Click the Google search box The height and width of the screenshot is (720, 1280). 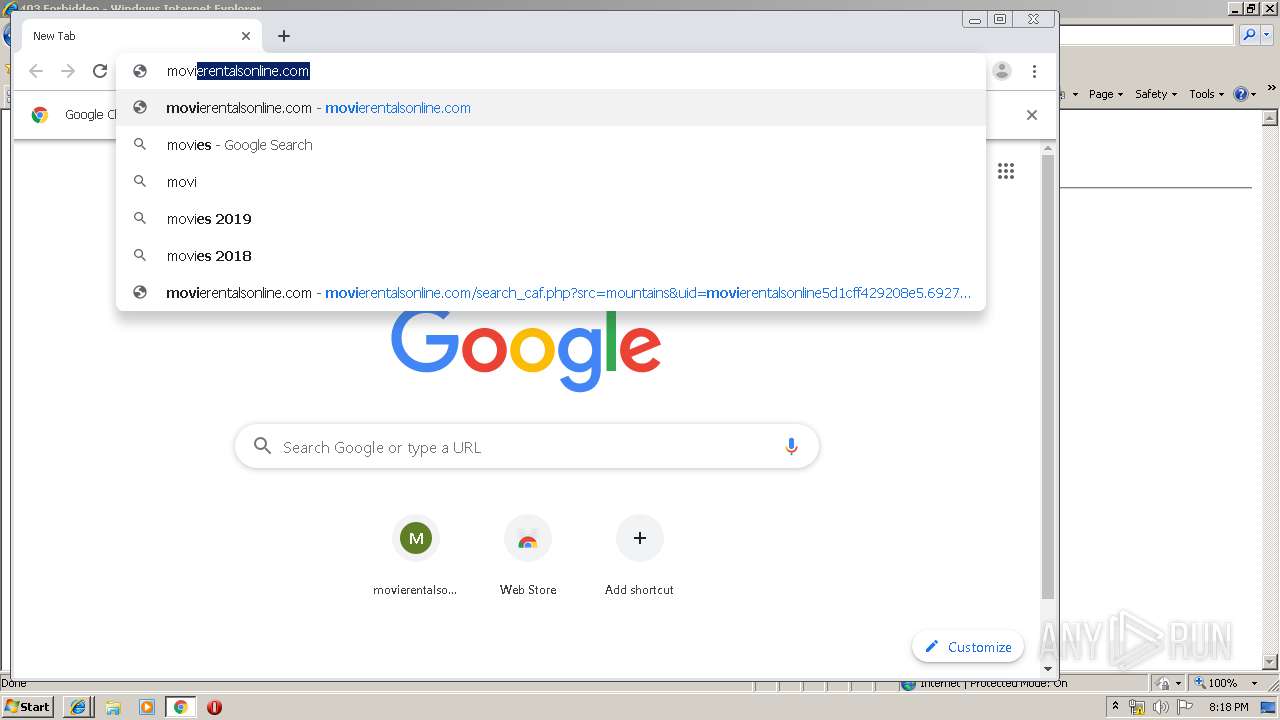point(527,447)
